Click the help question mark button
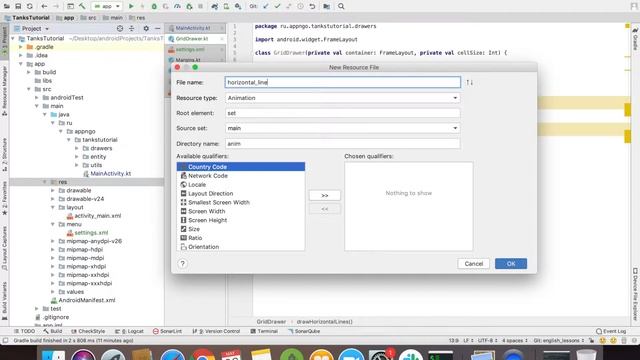The image size is (640, 360). [182, 264]
